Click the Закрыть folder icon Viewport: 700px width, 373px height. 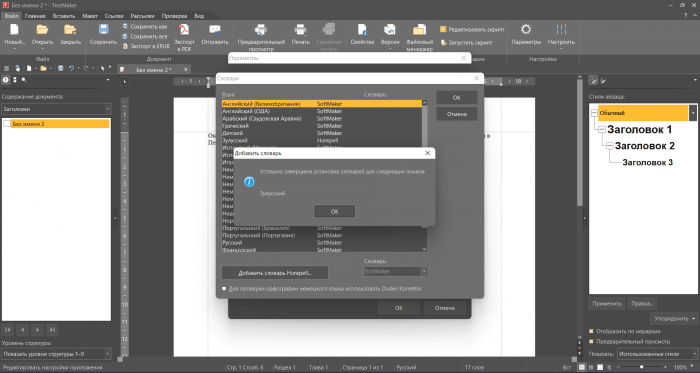click(70, 30)
